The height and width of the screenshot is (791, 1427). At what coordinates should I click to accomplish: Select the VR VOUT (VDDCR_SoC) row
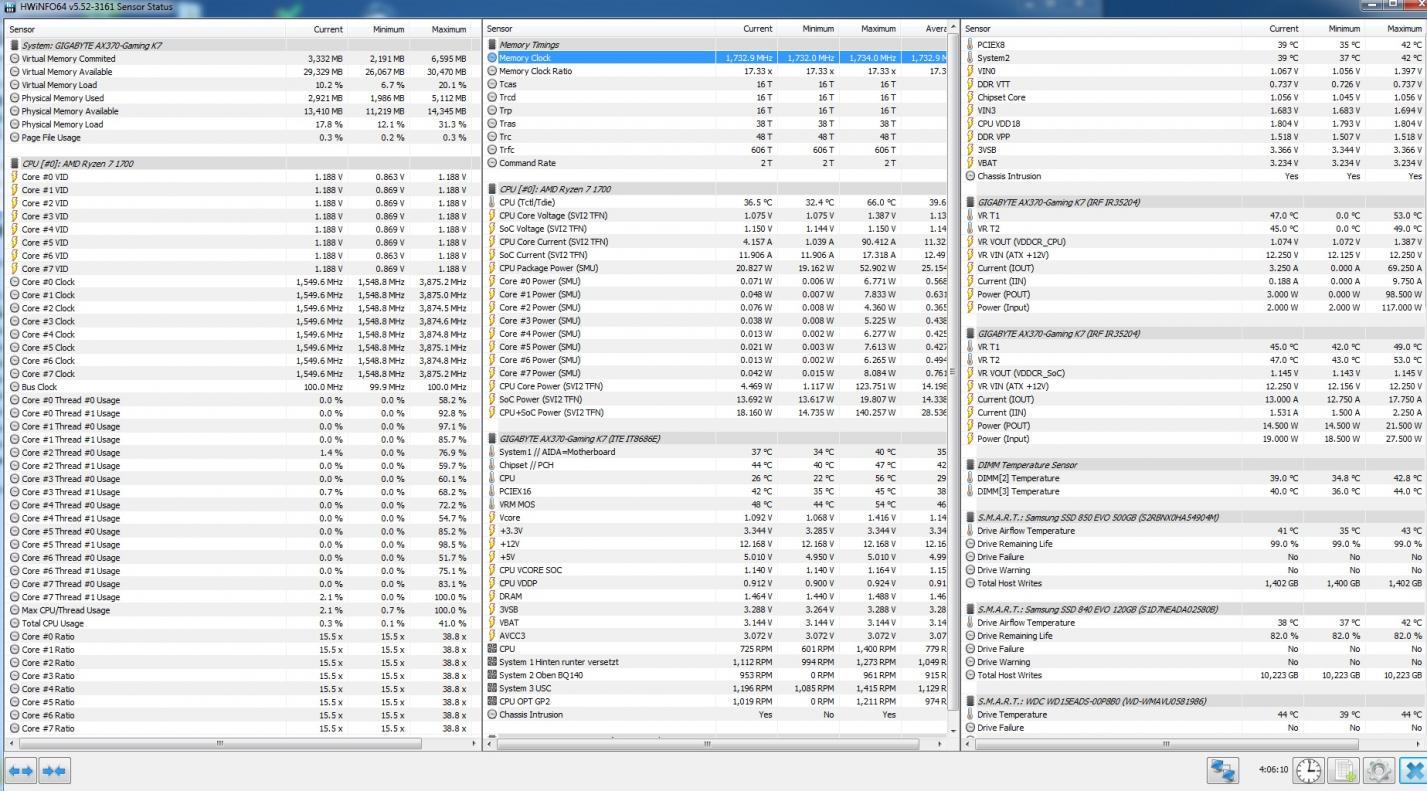(x=1195, y=373)
